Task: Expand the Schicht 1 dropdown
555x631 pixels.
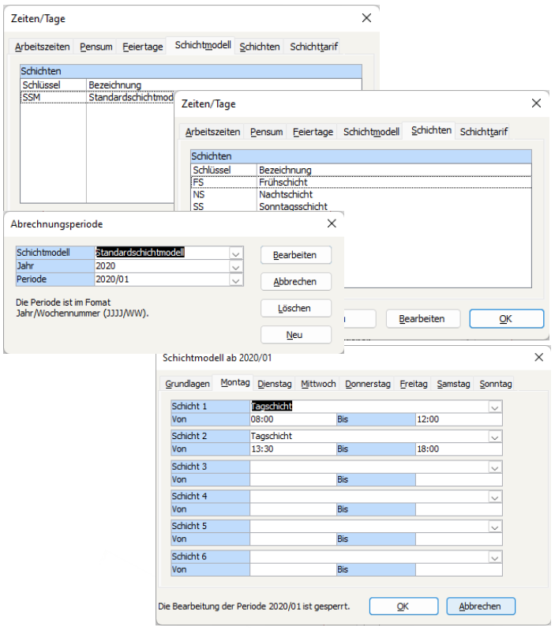Action: [495, 407]
